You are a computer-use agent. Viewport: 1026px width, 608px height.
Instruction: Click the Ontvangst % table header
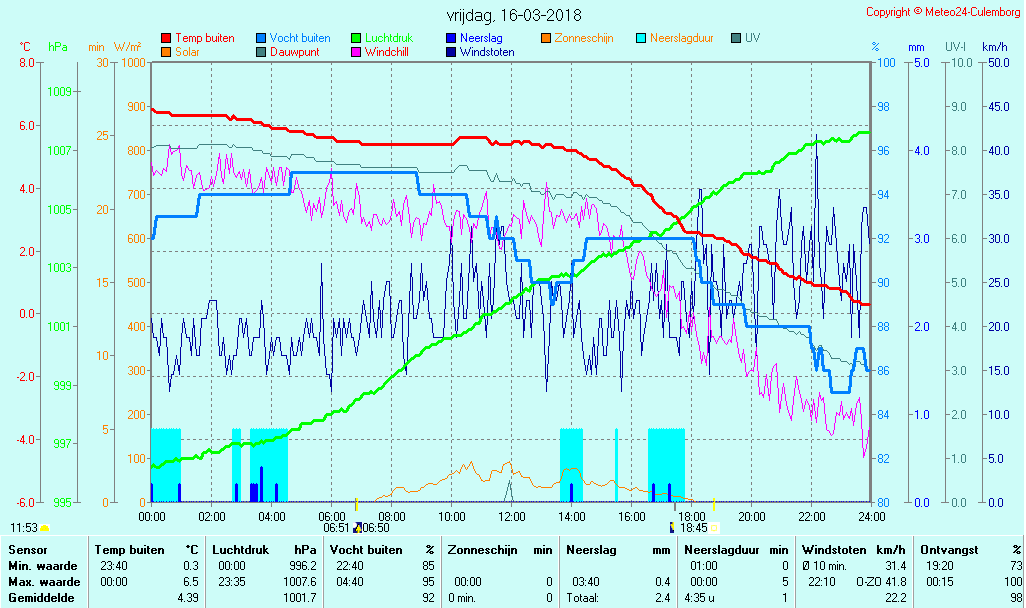coord(969,549)
